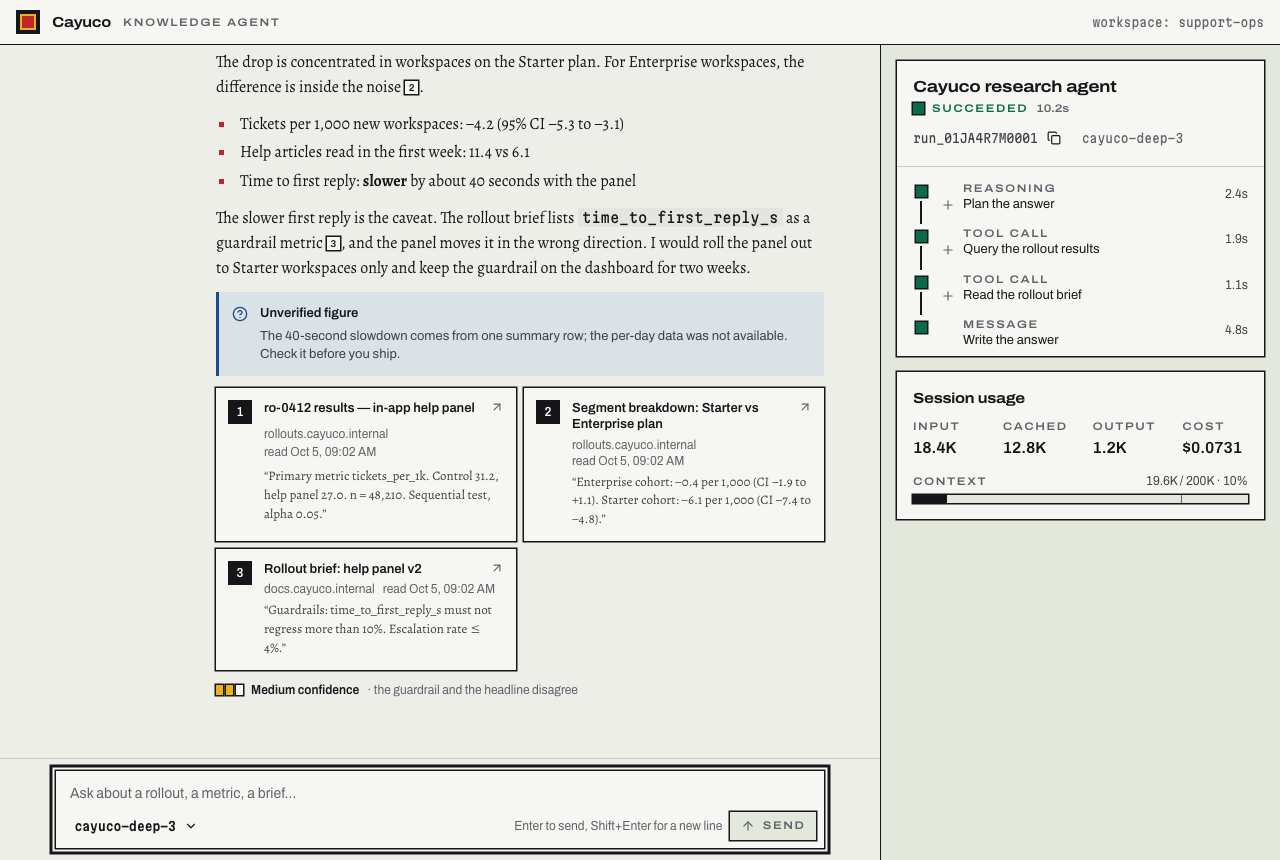Click the '12.8K' cached tokens value

point(1025,448)
